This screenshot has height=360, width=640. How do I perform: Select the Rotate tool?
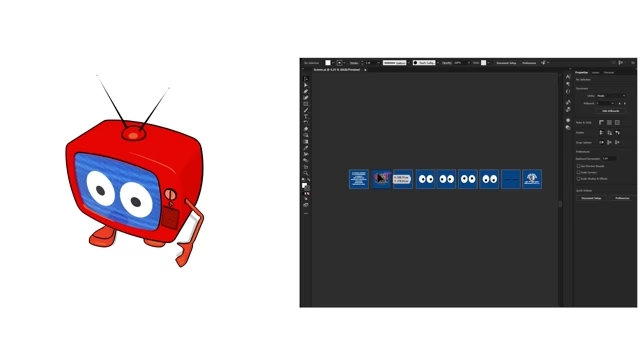pos(306,123)
